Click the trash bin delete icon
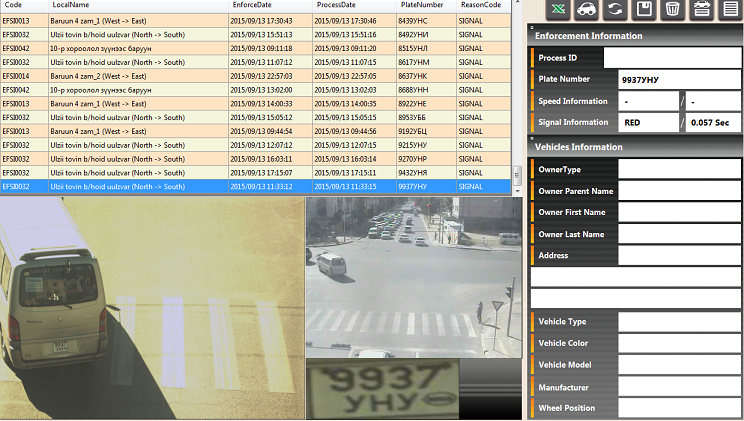Image resolution: width=744 pixels, height=421 pixels. (674, 10)
